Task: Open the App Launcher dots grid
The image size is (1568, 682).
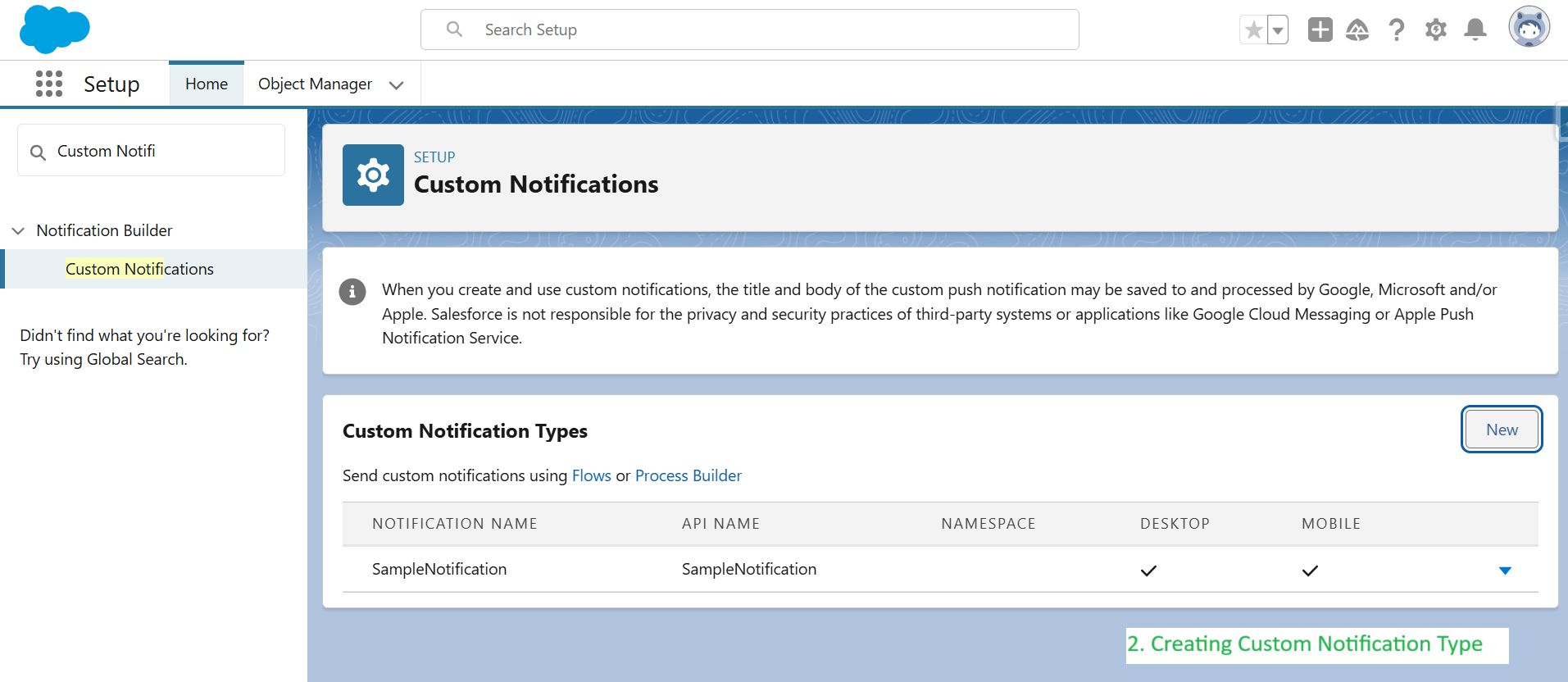Action: 49,84
